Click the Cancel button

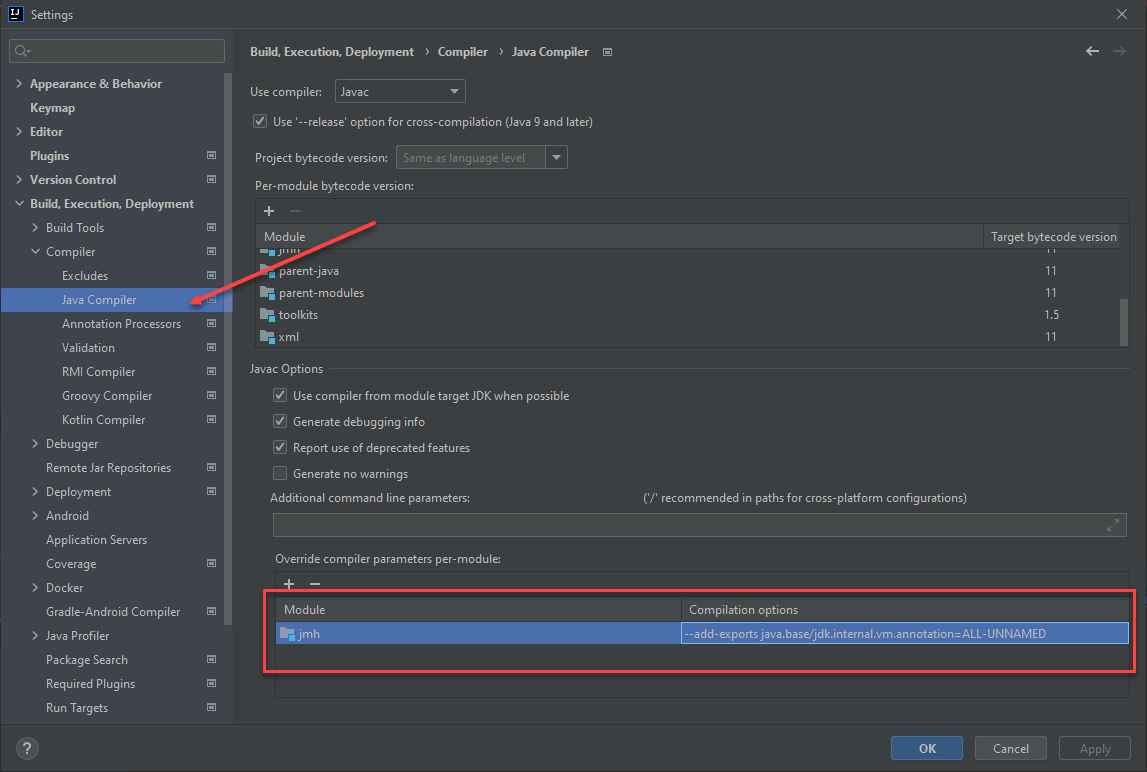coord(1010,748)
